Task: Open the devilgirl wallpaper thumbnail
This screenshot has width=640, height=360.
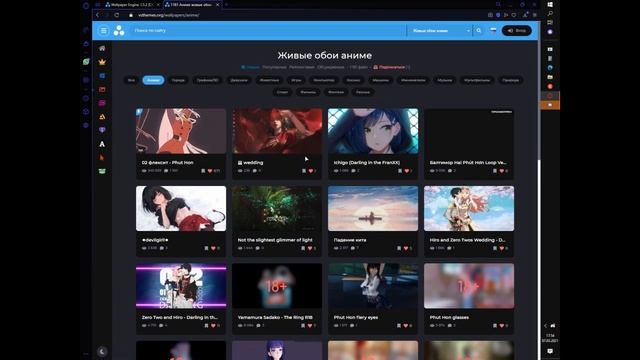Action: pyautogui.click(x=181, y=209)
